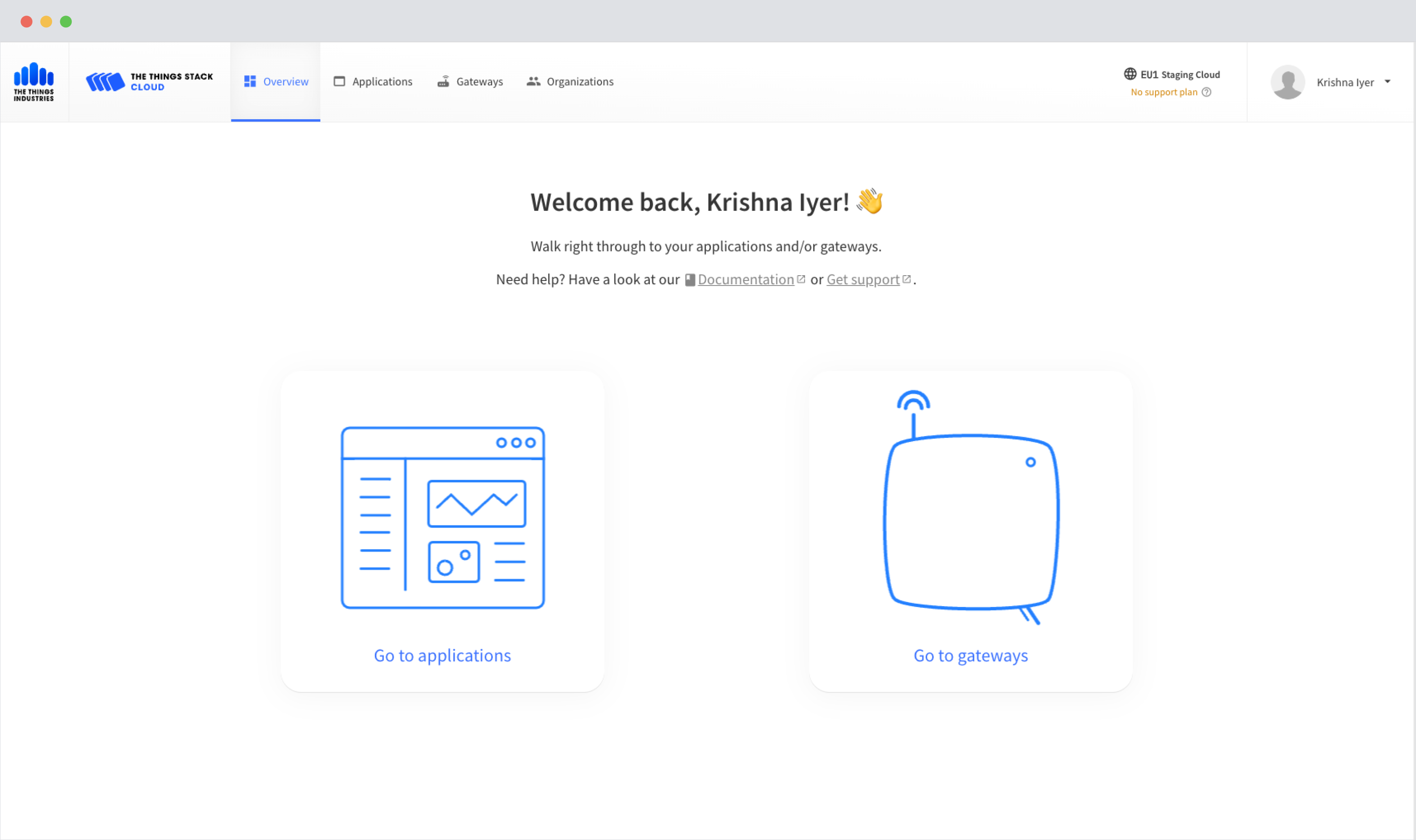Click the Overview tab label
This screenshot has width=1416, height=840.
click(286, 81)
